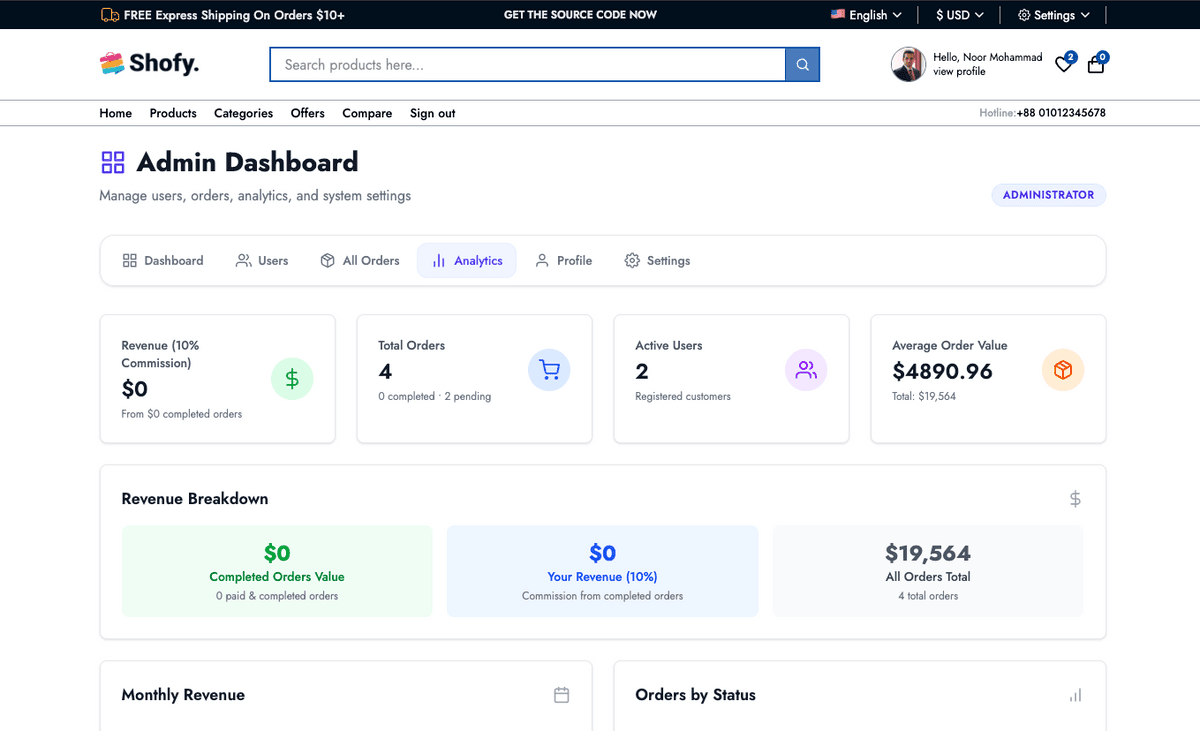Click the view profile link

pyautogui.click(x=959, y=72)
